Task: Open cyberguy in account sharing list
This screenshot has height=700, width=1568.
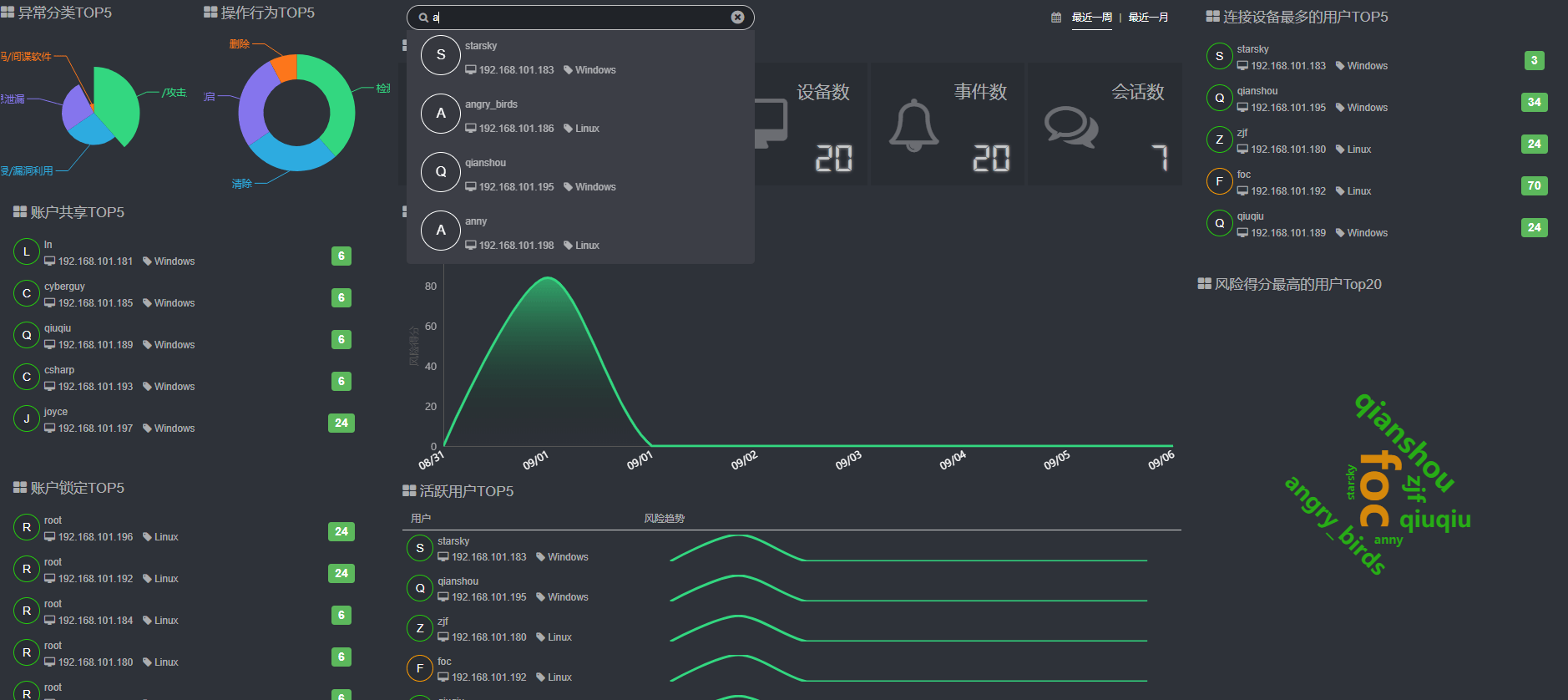Action: (65, 287)
